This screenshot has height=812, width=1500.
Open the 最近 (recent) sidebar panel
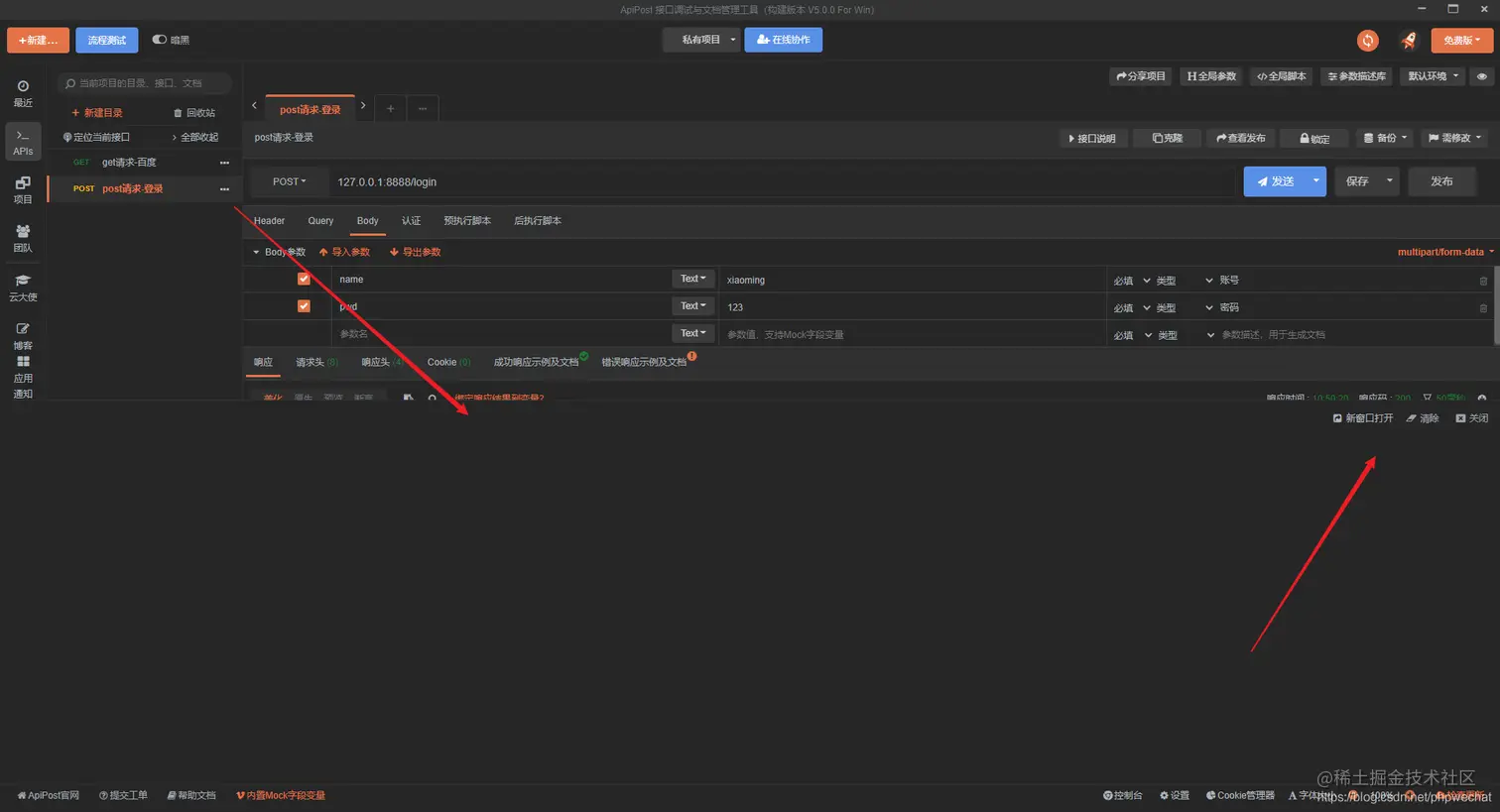coord(23,93)
